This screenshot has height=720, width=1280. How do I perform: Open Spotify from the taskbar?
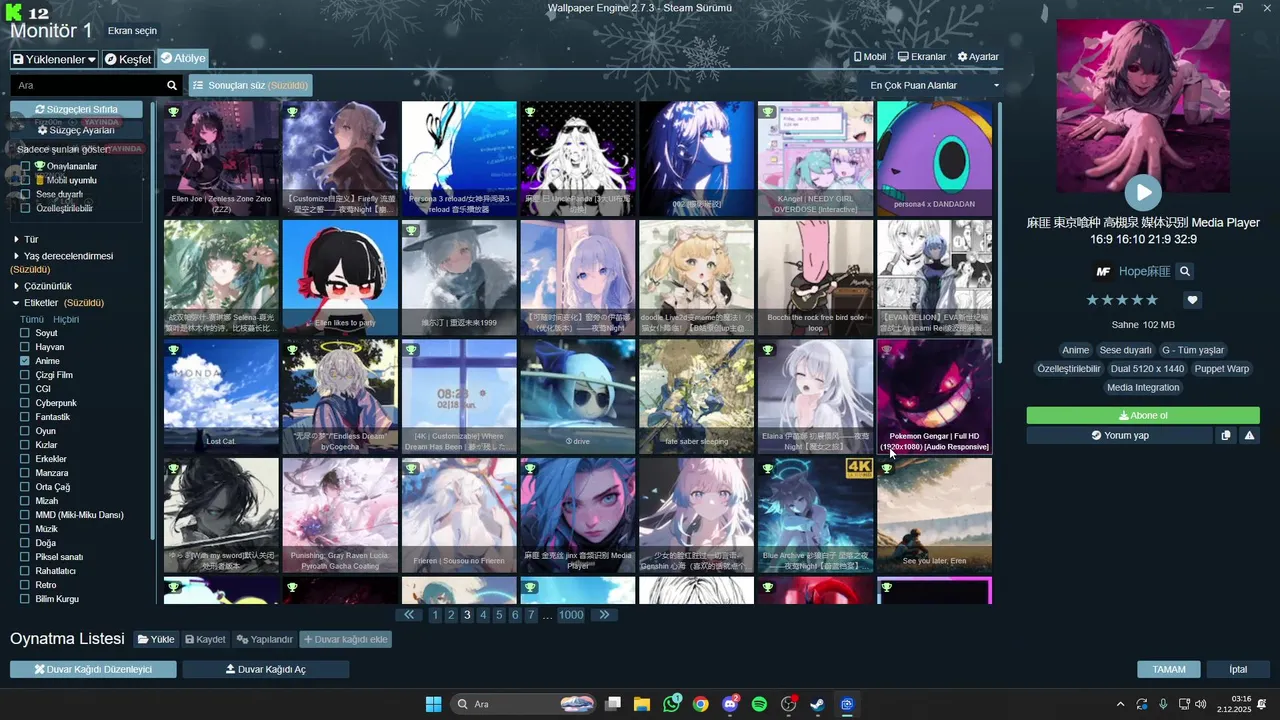pyautogui.click(x=759, y=704)
